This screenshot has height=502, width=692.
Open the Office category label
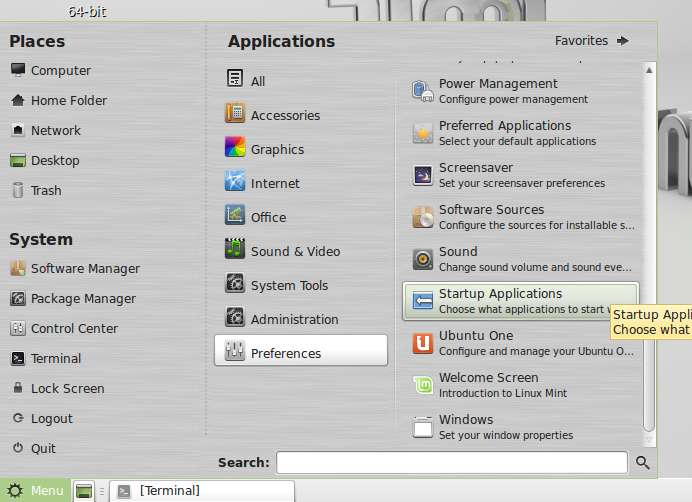(268, 217)
